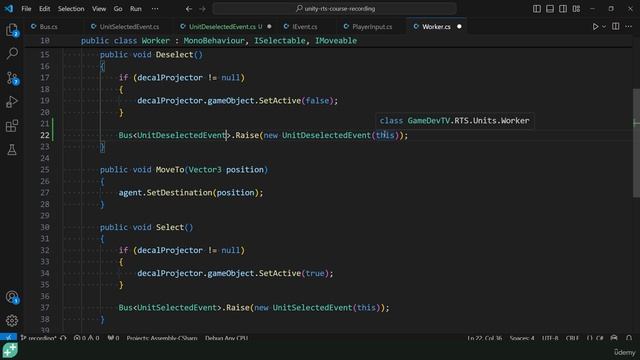This screenshot has height=360, width=640.
Task: Click the green app icon in bottom-left corner
Action: pos(10,351)
